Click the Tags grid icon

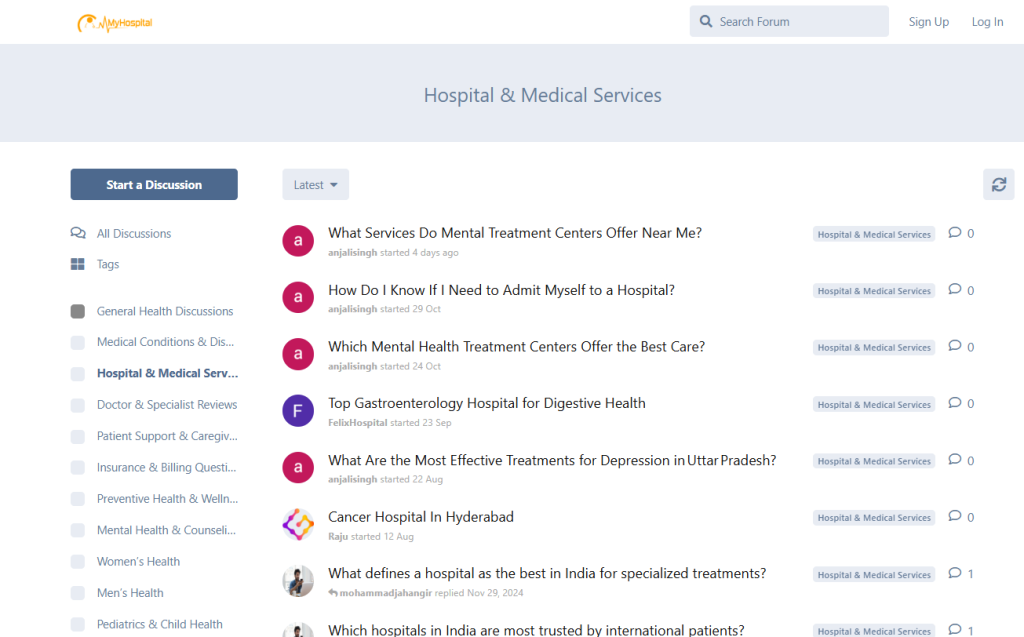coord(78,264)
